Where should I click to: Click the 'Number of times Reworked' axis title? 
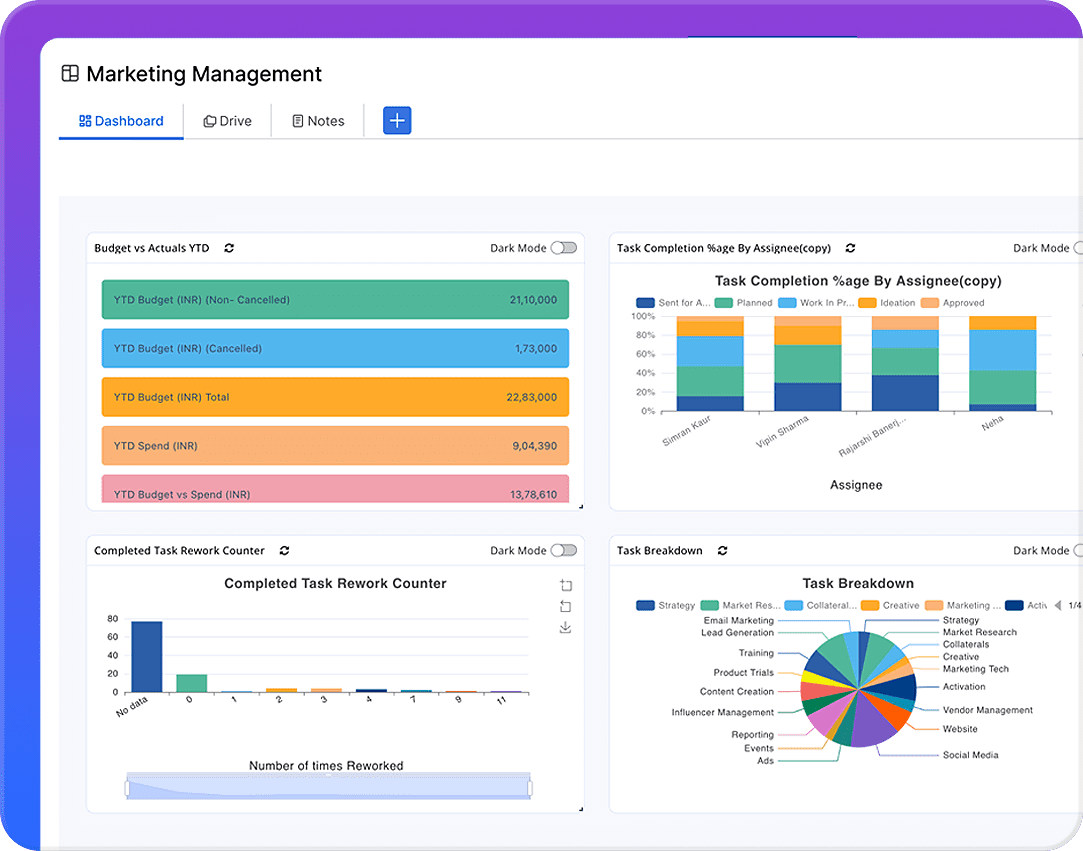(326, 765)
